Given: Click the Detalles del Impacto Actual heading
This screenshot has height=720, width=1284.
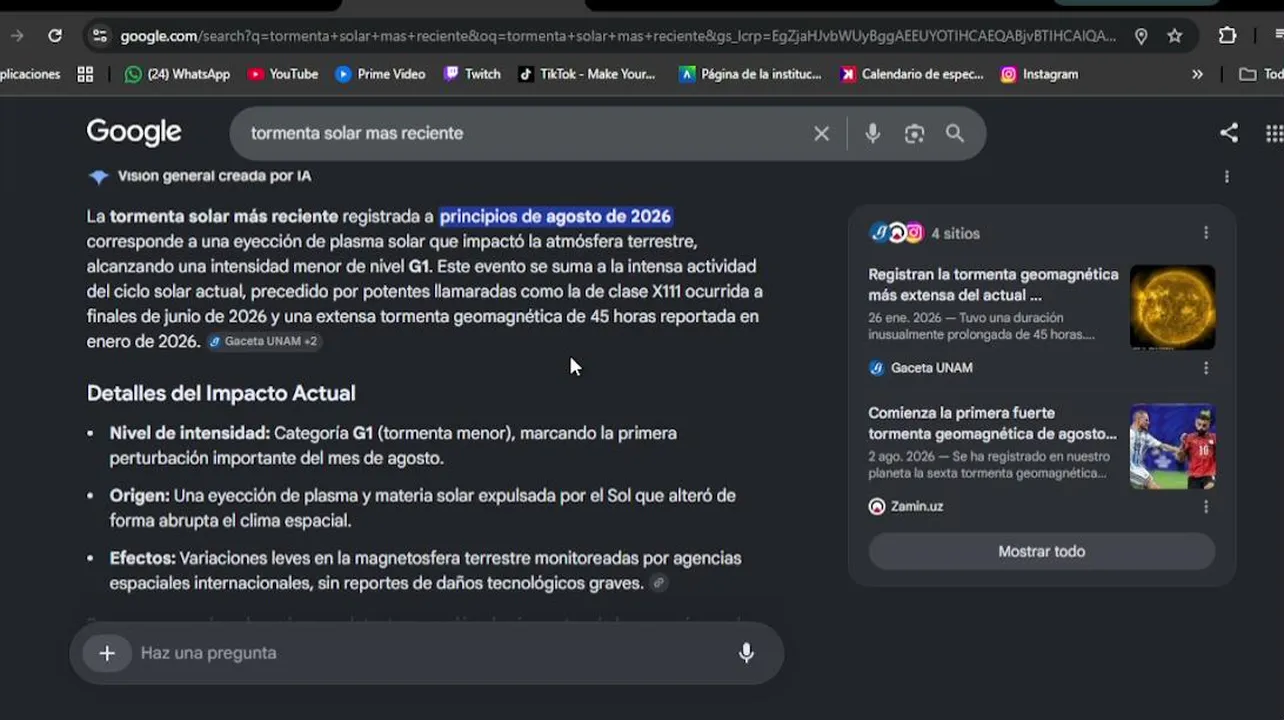Looking at the screenshot, I should click(x=221, y=393).
